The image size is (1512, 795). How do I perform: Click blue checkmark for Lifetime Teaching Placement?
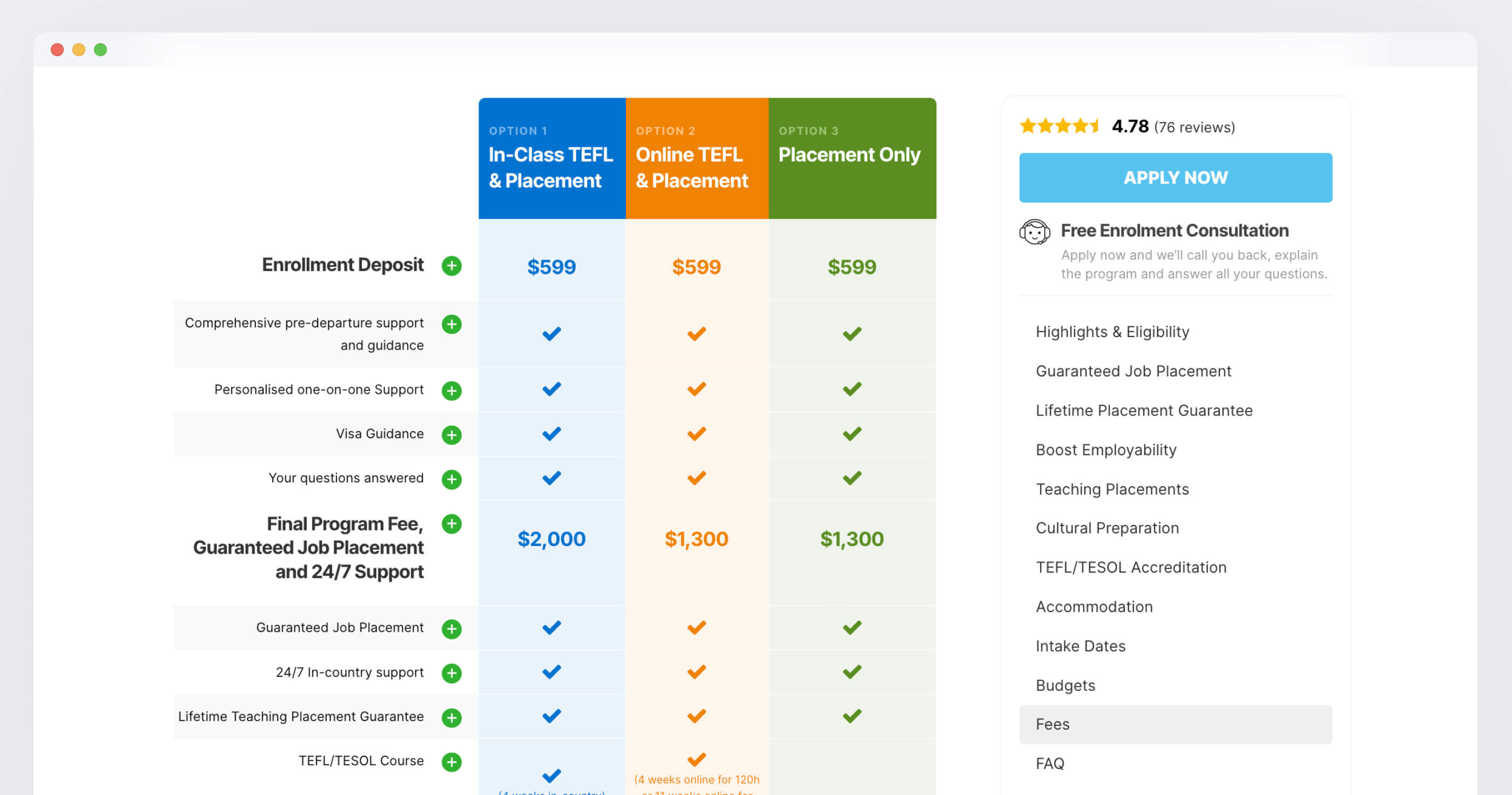point(551,716)
